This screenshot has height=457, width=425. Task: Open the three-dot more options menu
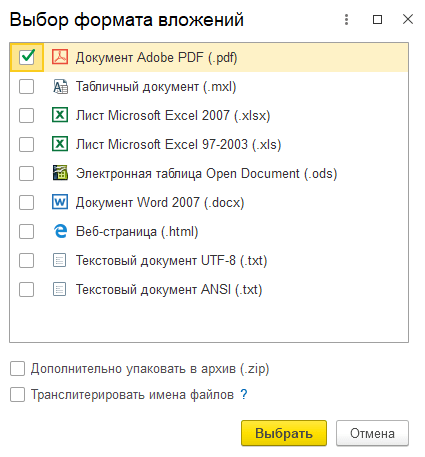tap(346, 19)
